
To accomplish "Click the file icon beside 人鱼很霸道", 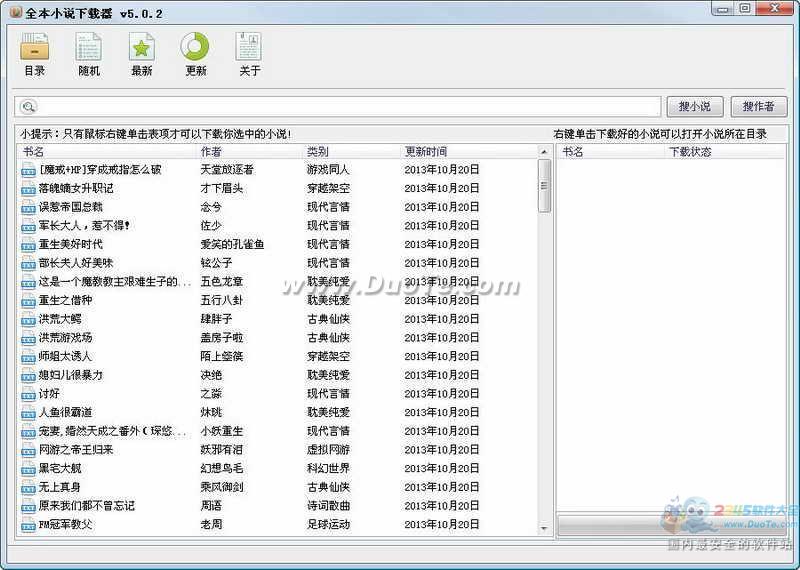I will tap(28, 413).
